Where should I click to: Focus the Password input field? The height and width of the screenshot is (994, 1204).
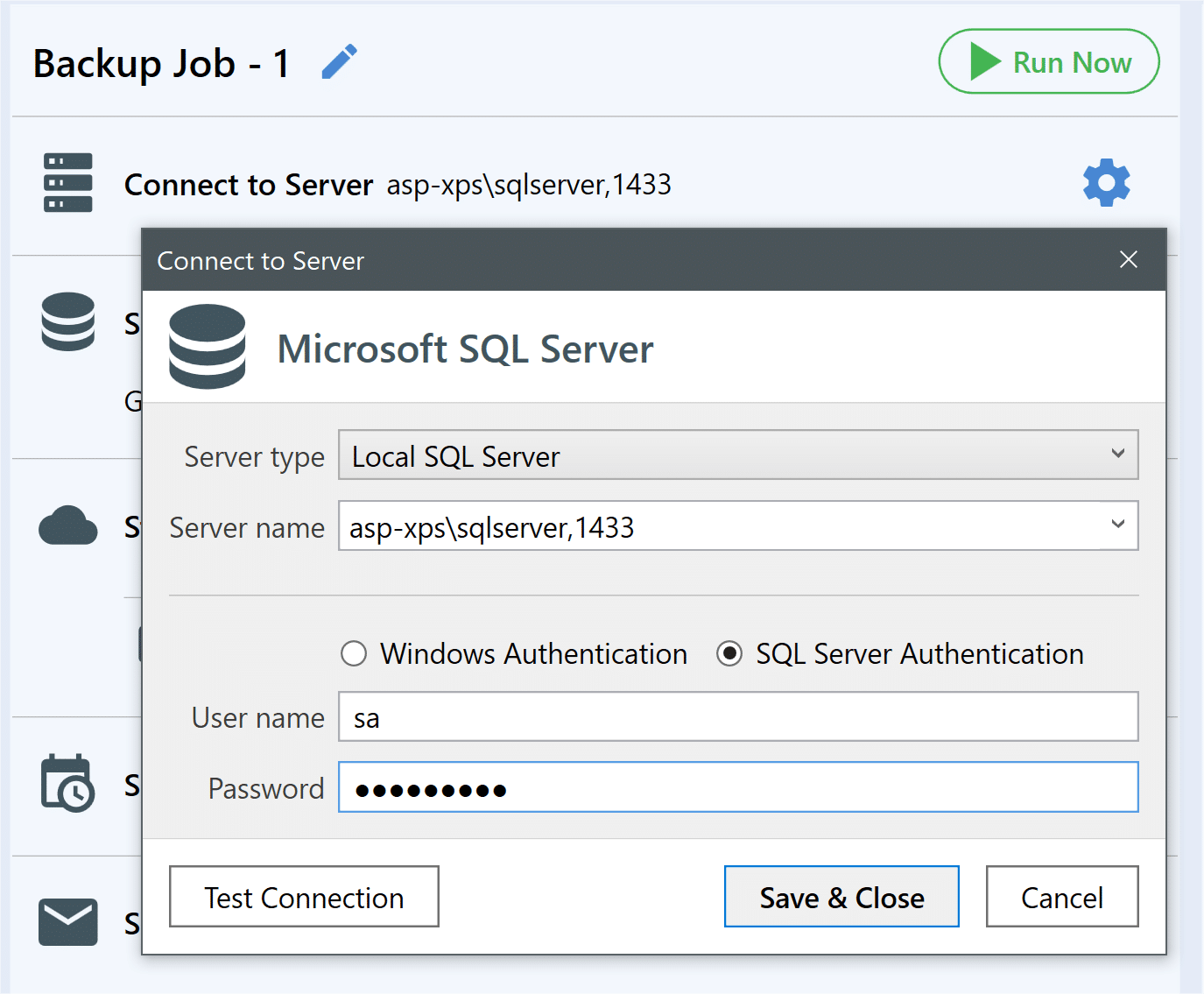tap(738, 787)
